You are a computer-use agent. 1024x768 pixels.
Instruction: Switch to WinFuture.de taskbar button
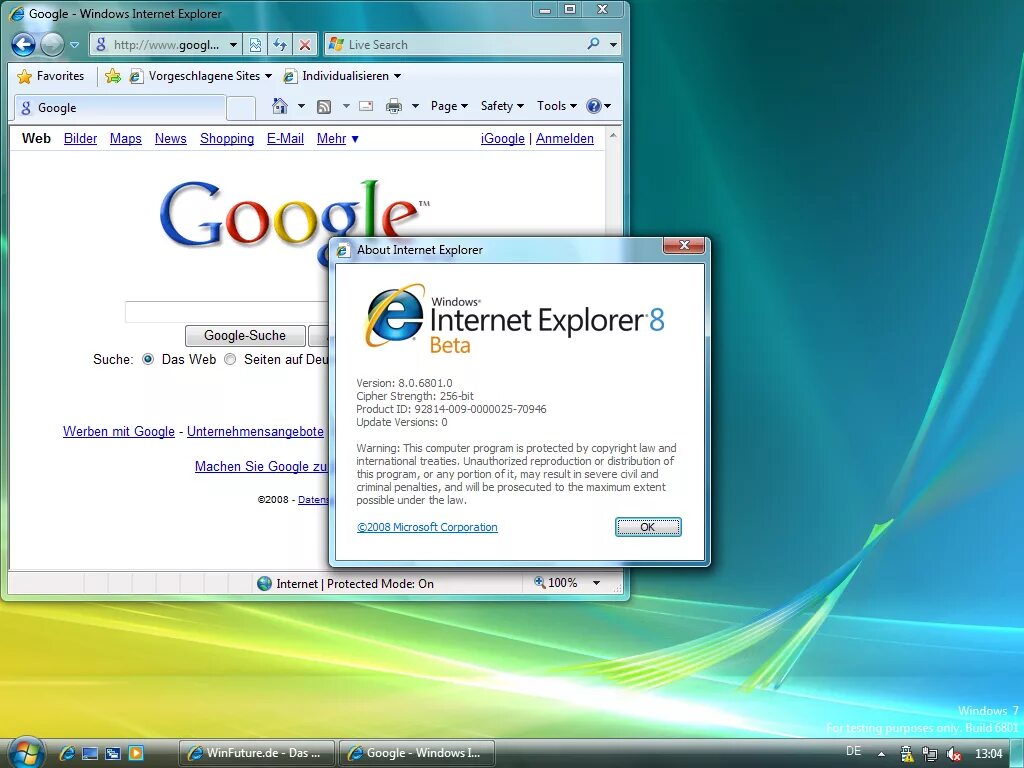[256, 753]
